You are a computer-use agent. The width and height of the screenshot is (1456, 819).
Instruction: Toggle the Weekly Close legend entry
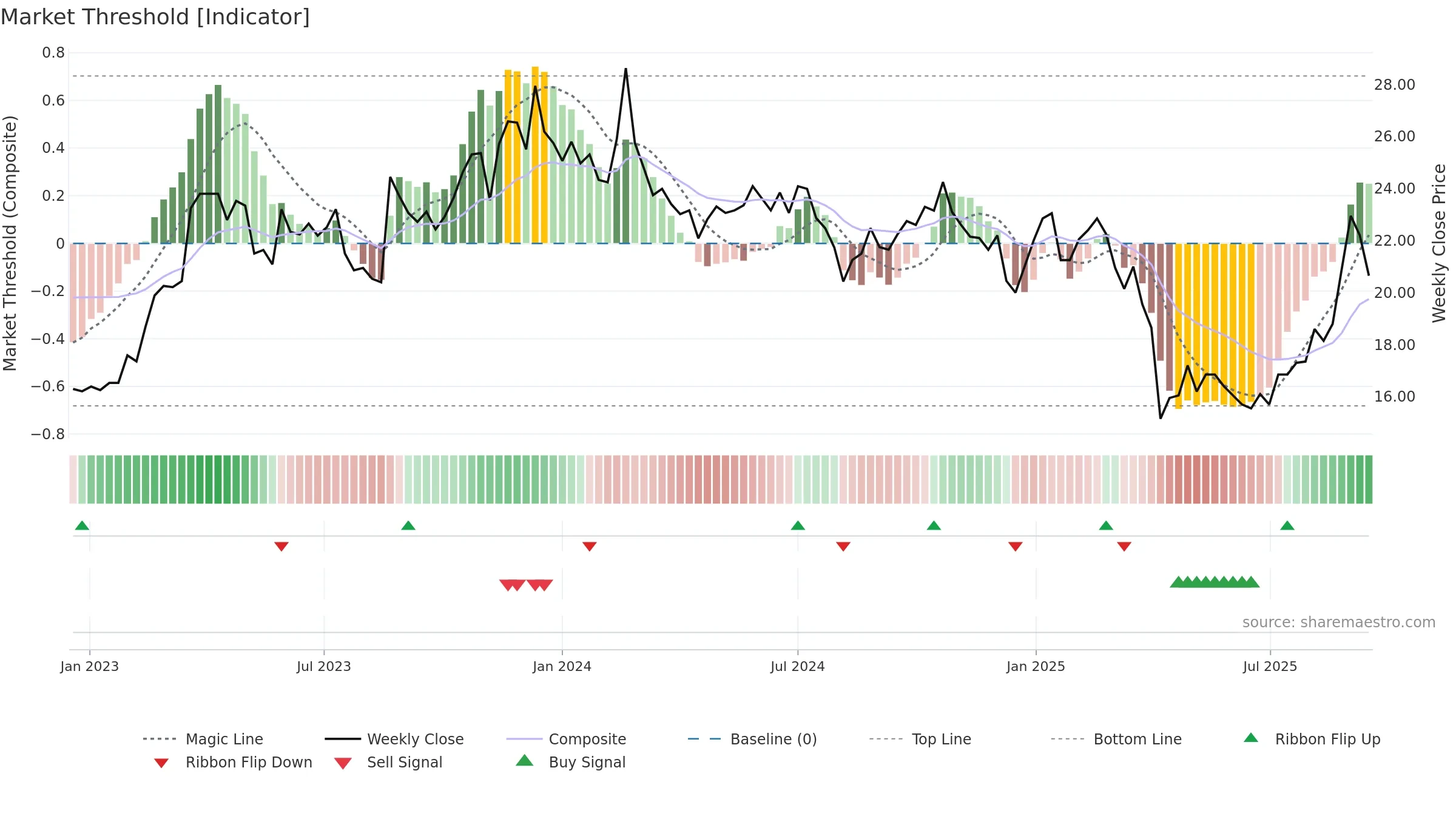pyautogui.click(x=394, y=739)
